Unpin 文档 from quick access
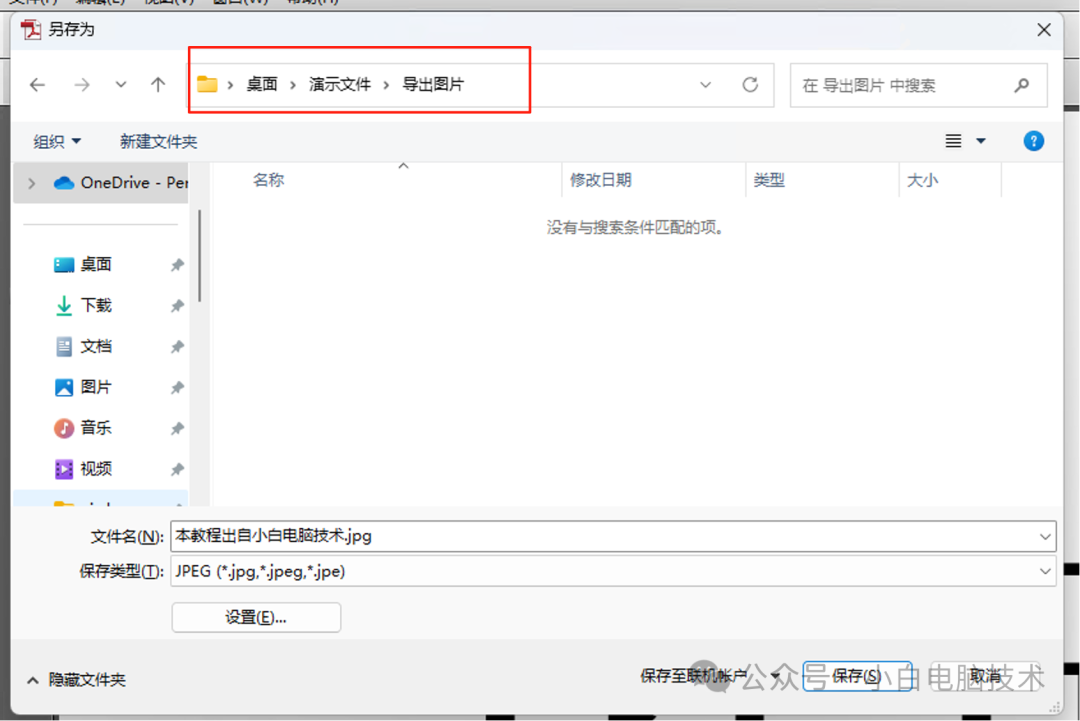The height and width of the screenshot is (721, 1080). pyautogui.click(x=176, y=346)
